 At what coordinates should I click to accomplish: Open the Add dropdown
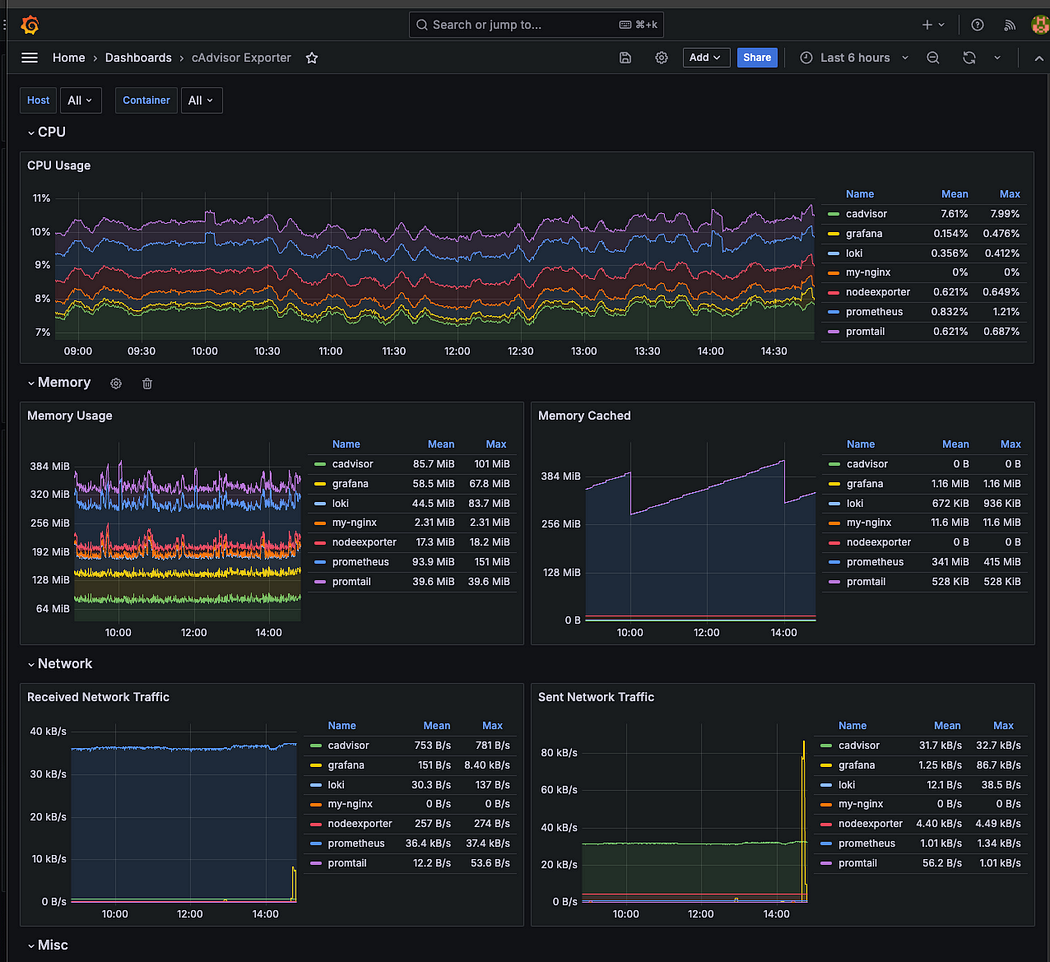[x=705, y=58]
